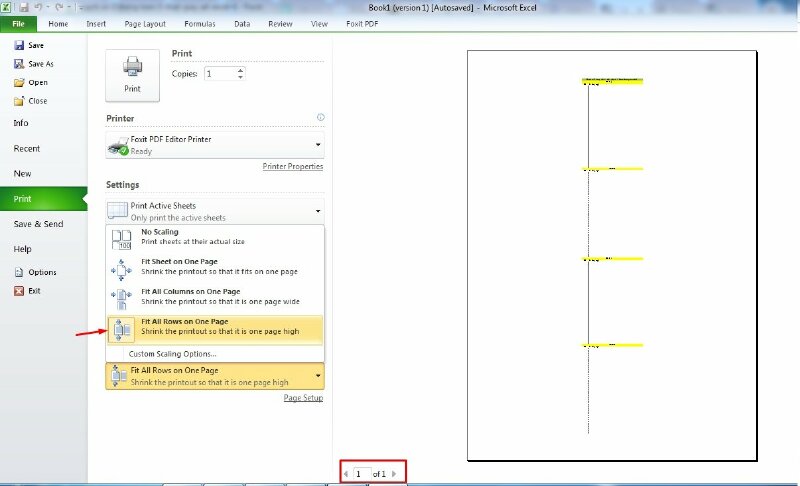Click the Options icon in left menu

click(x=19, y=272)
